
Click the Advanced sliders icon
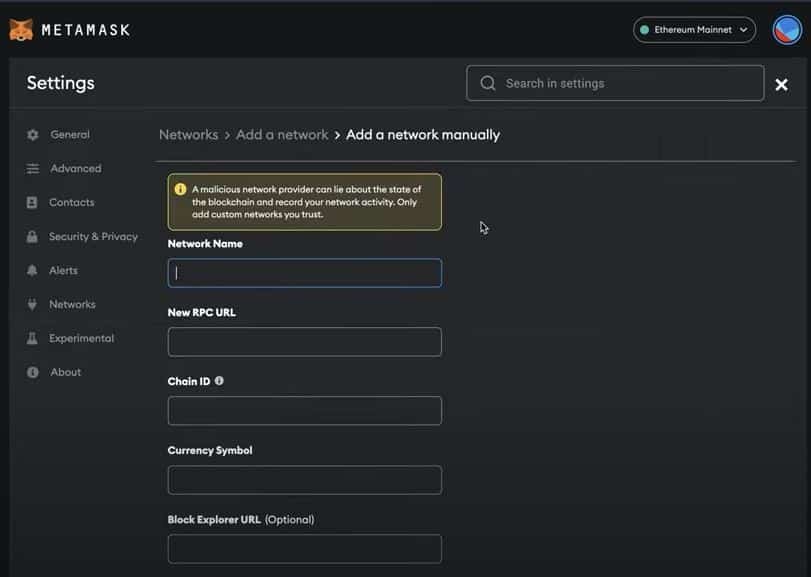click(x=33, y=169)
